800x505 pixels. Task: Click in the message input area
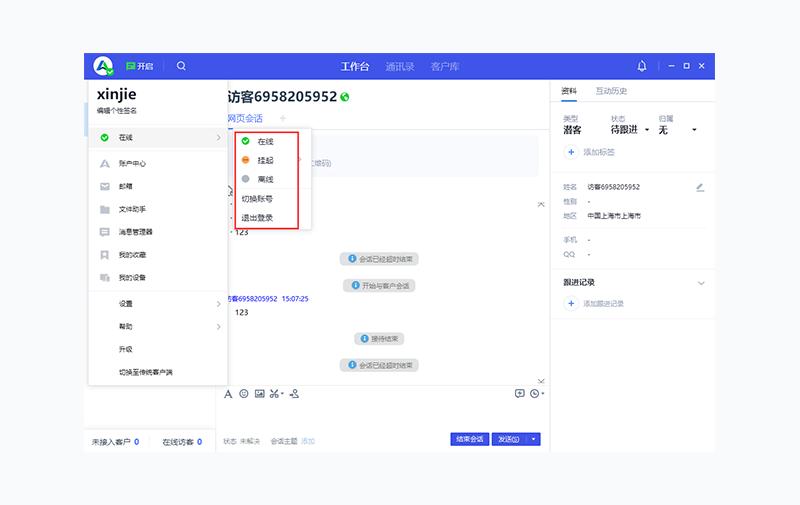point(383,416)
